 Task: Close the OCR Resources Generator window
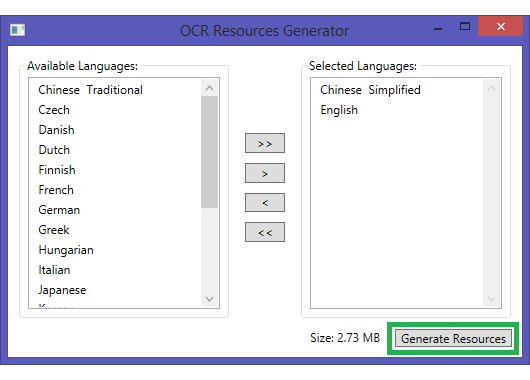click(x=501, y=26)
